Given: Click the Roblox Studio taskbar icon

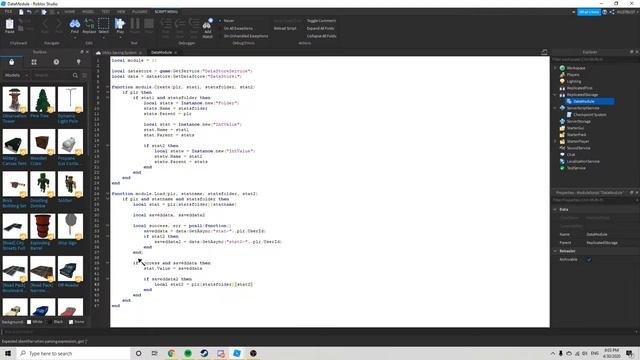Looking at the screenshot, I should point(237,353).
